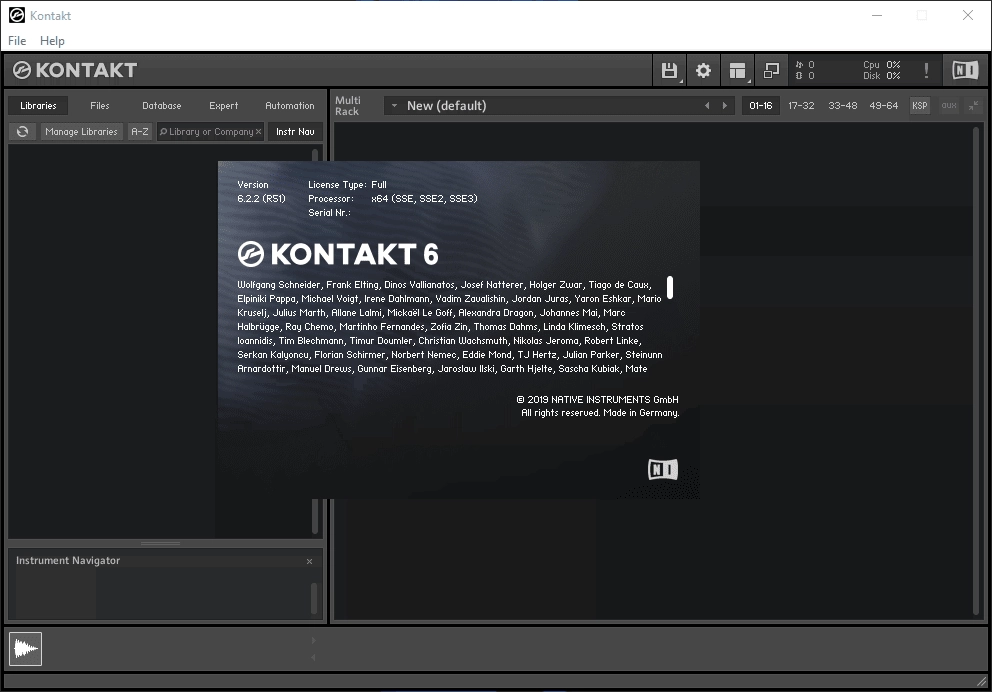Switch to the Libraries tab
This screenshot has height=692, width=992.
(x=38, y=106)
